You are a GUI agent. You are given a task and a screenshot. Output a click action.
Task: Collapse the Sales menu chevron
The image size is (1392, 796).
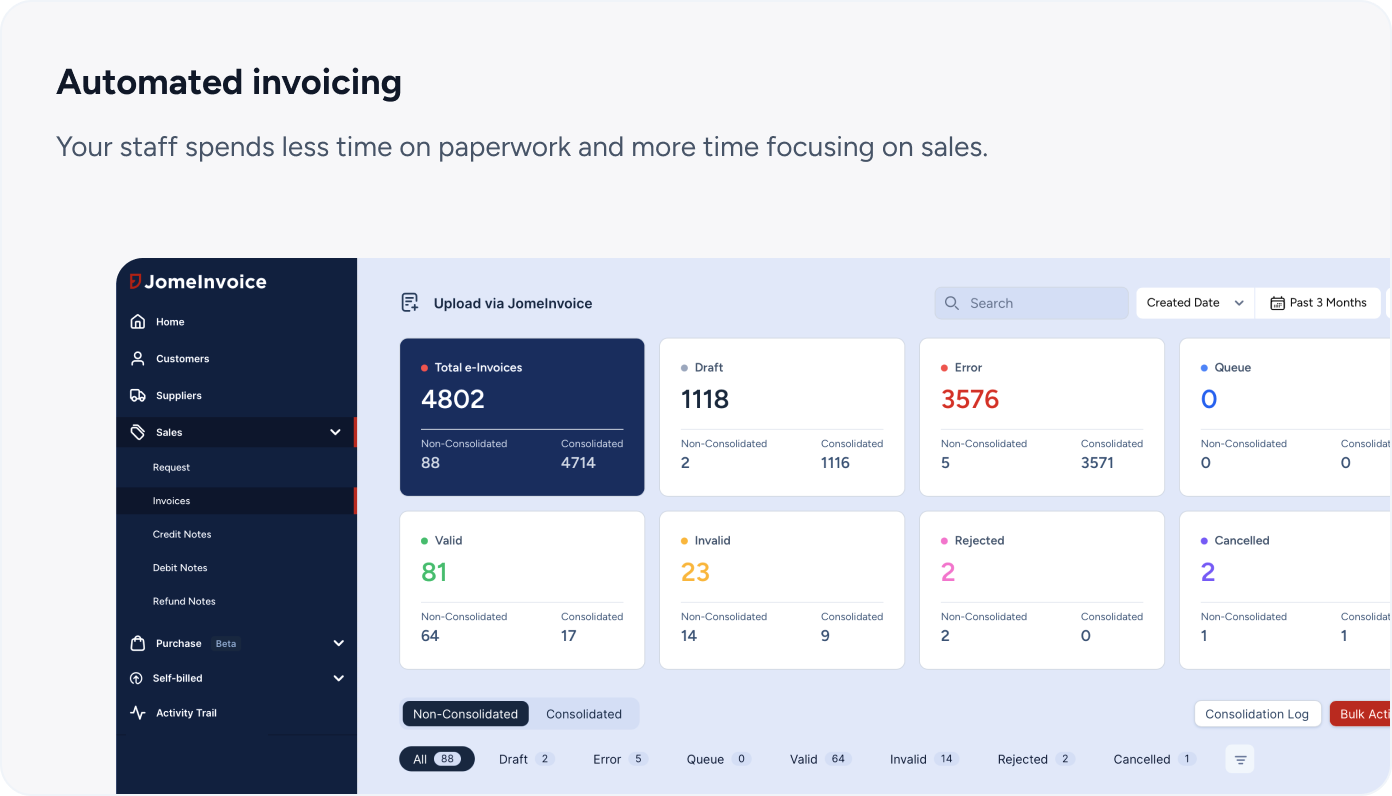coord(335,432)
